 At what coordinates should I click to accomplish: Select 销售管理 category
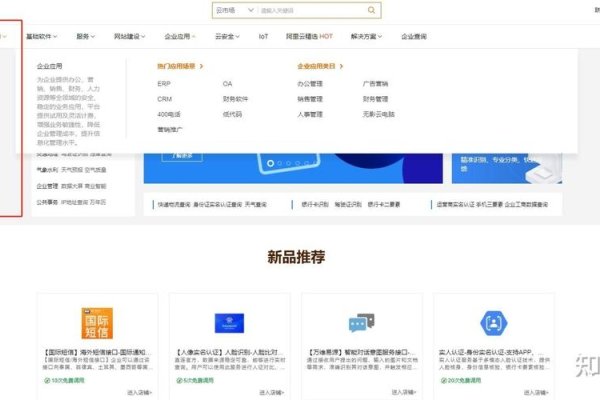(x=310, y=99)
